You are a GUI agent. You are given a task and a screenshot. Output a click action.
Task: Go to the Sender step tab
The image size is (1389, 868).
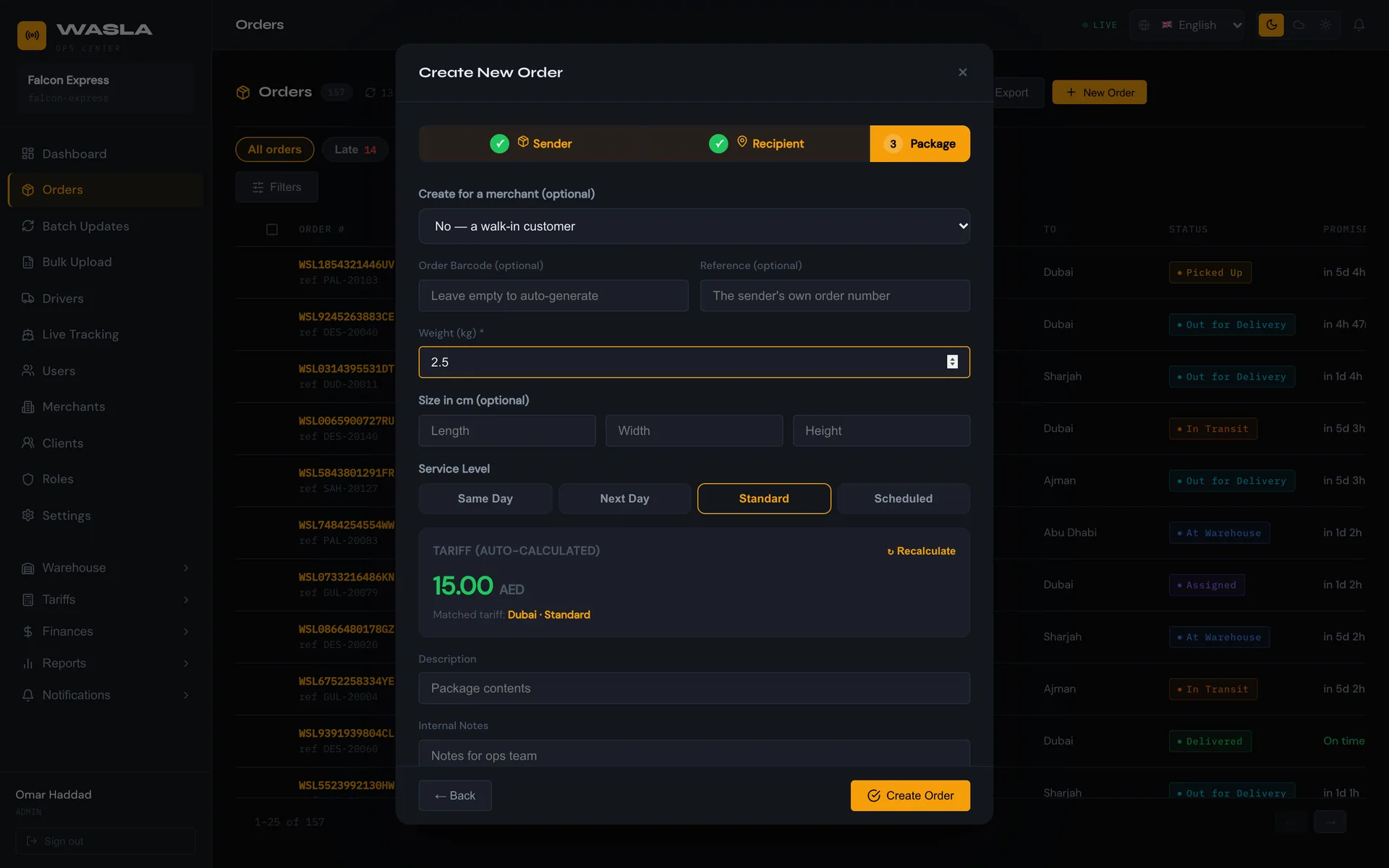[531, 143]
